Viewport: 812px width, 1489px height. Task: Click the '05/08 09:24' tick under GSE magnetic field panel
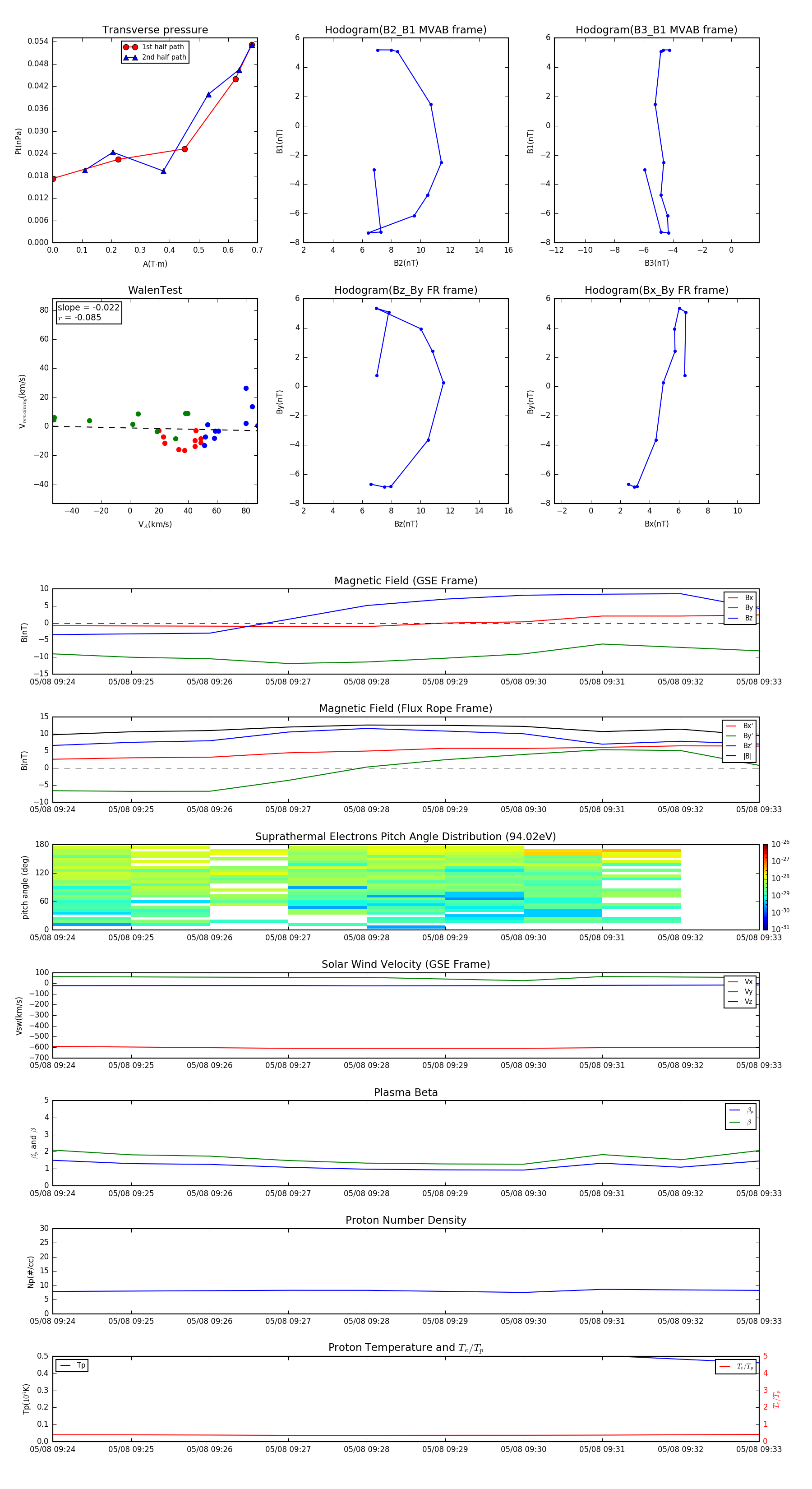coord(53,682)
